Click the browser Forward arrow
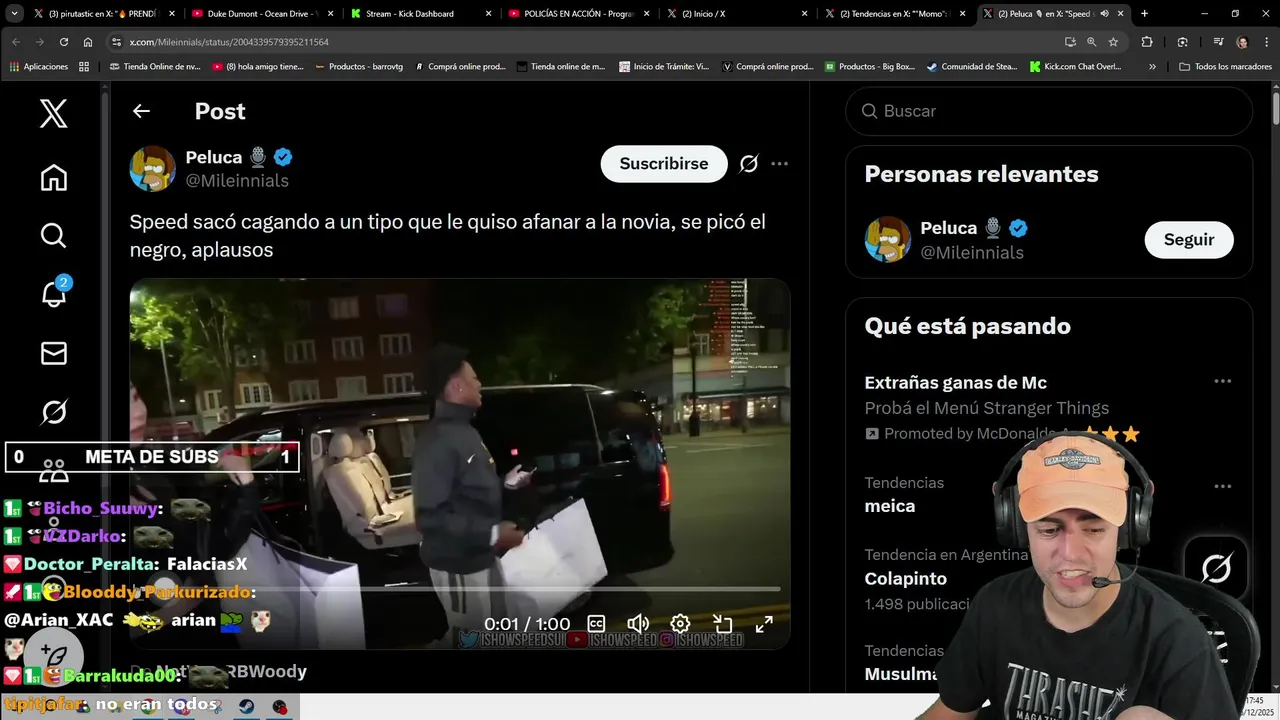This screenshot has width=1280, height=720. tap(39, 42)
